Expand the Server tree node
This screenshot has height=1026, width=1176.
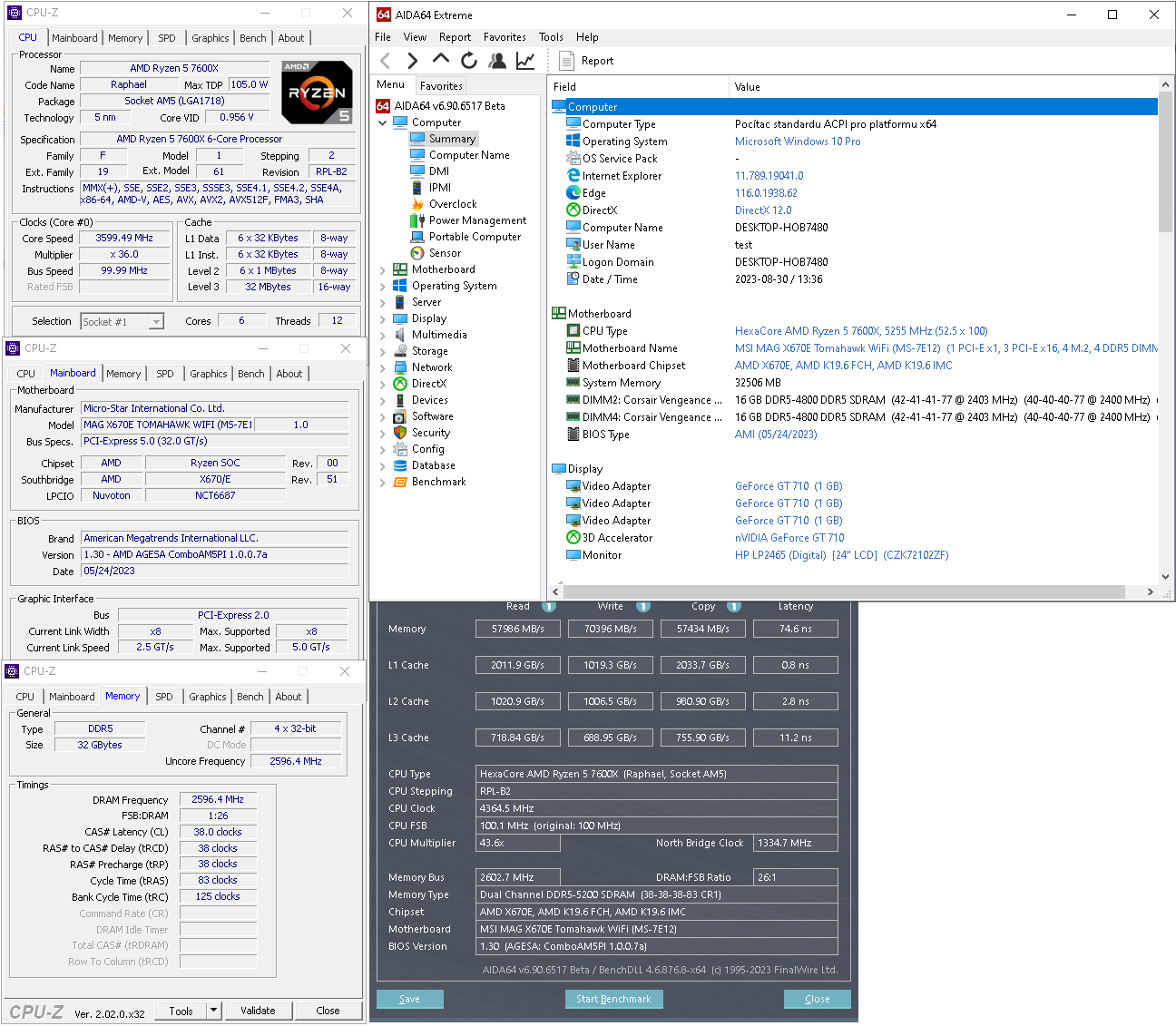[x=383, y=302]
